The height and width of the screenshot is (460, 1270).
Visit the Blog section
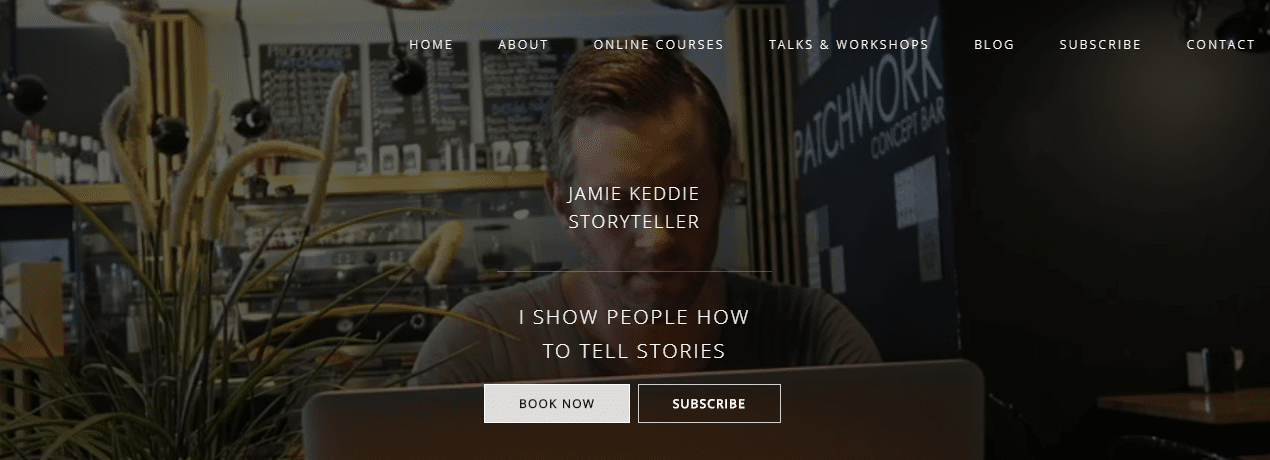[994, 45]
